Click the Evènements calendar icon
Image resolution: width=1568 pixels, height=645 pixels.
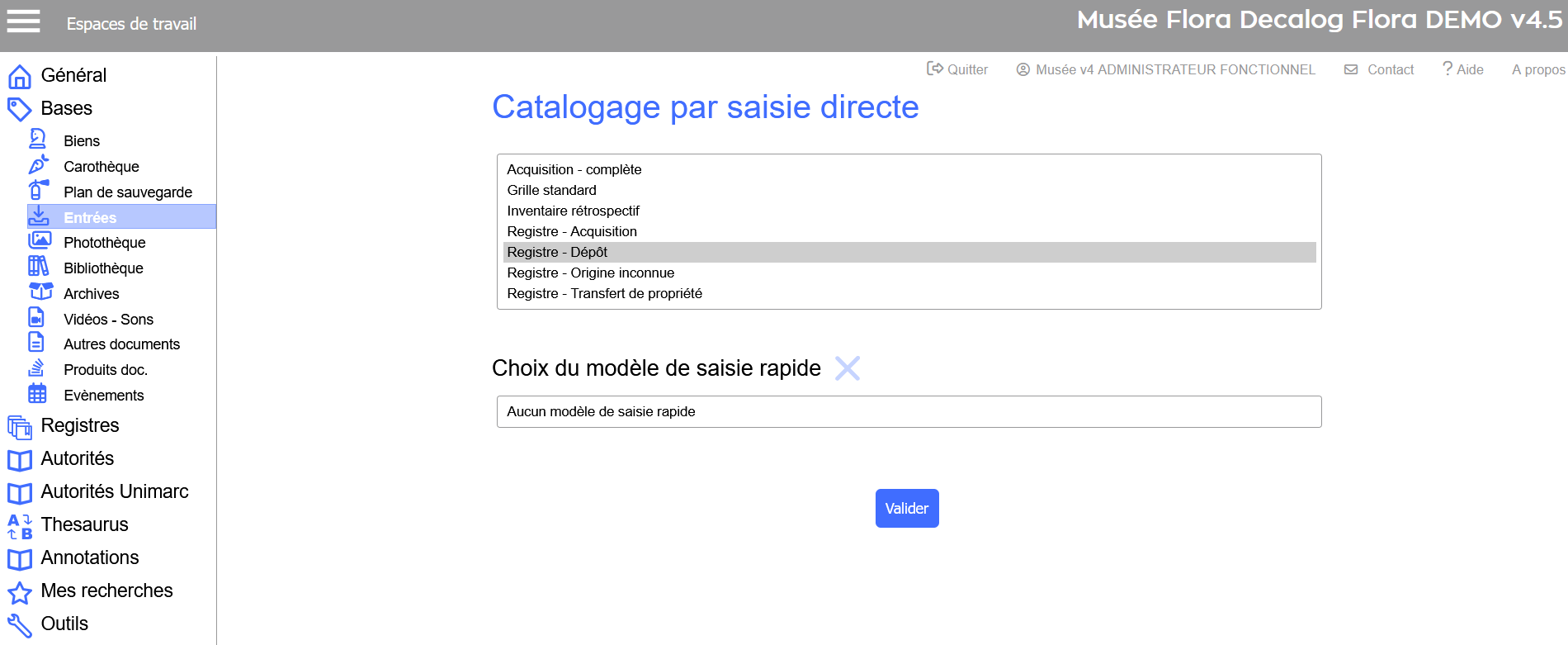(x=37, y=394)
